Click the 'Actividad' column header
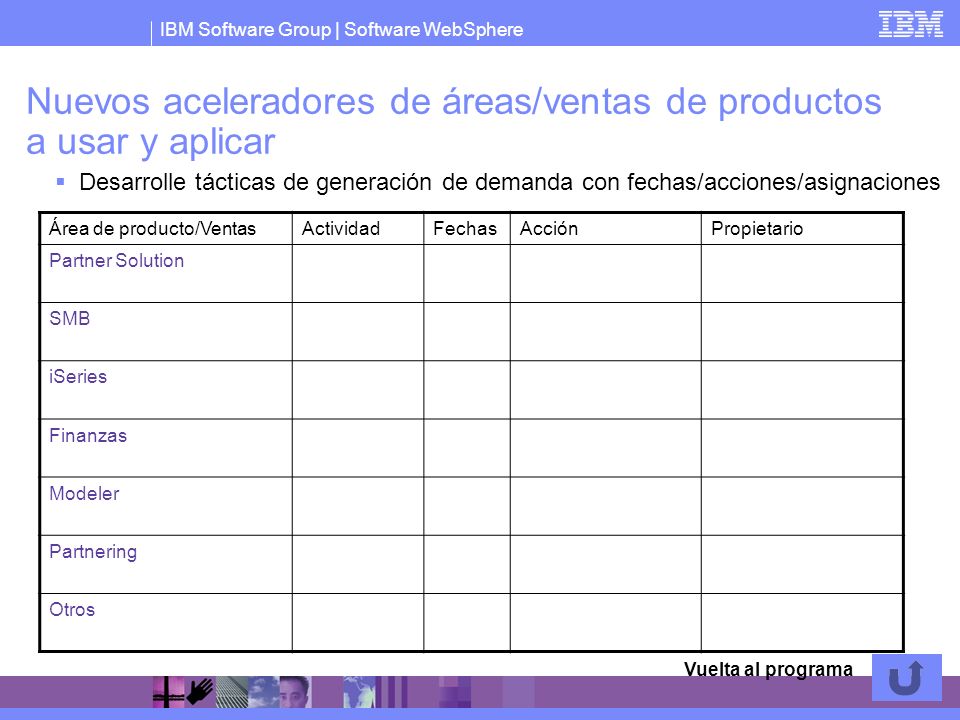 click(341, 228)
